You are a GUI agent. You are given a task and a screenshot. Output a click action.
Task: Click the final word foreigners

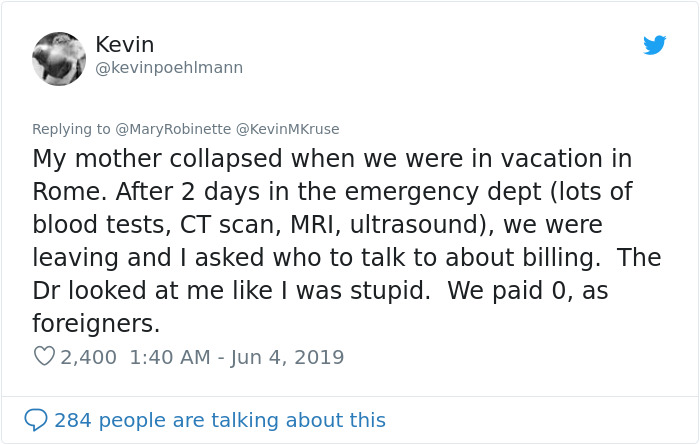tap(96, 323)
